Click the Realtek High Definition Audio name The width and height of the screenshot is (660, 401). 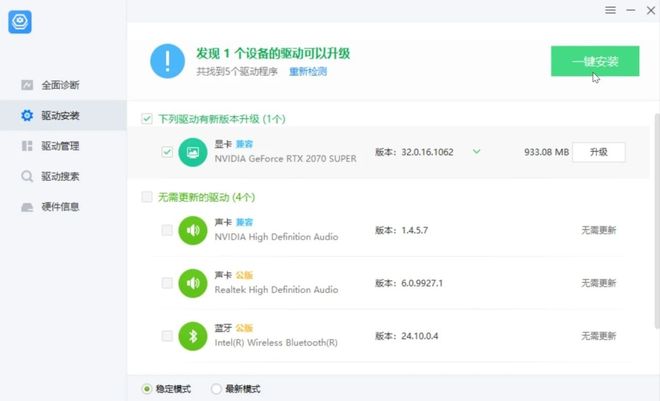pos(276,290)
